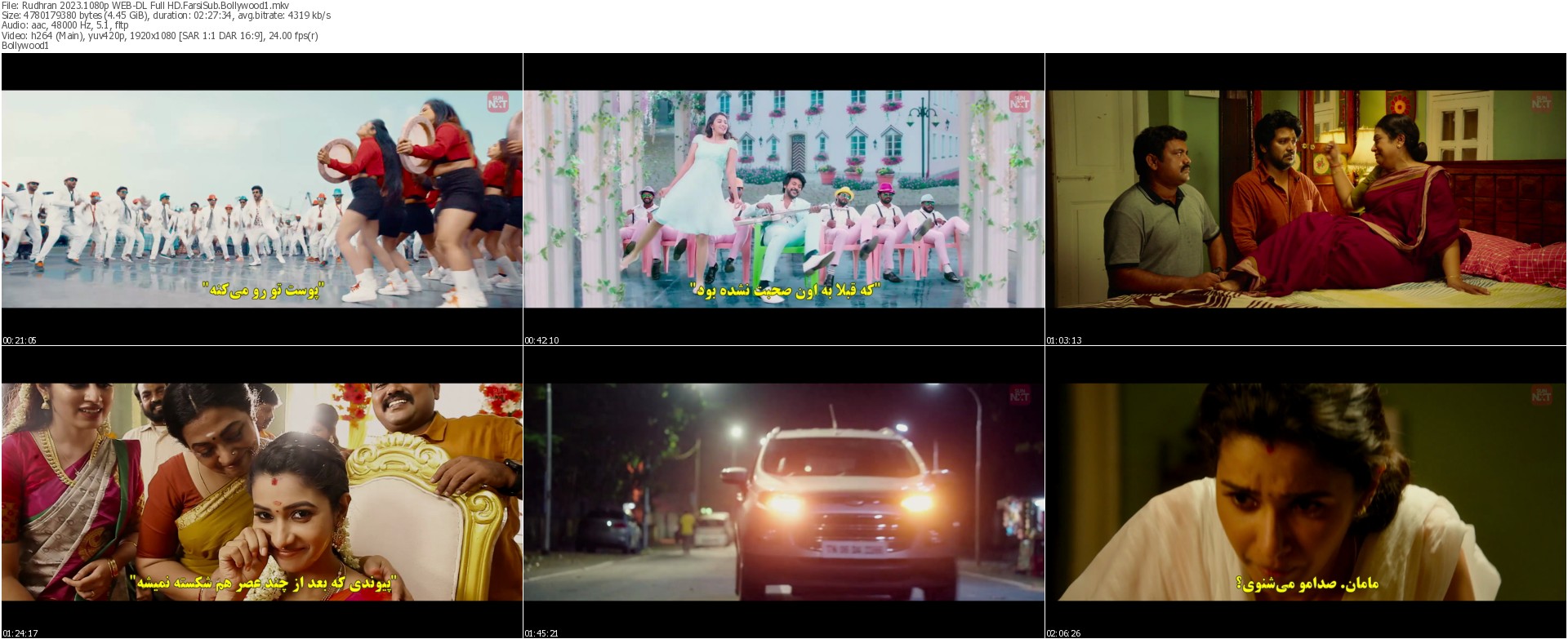Click the 00:21:05 timestamp label
The image size is (1568, 639).
click(x=20, y=340)
